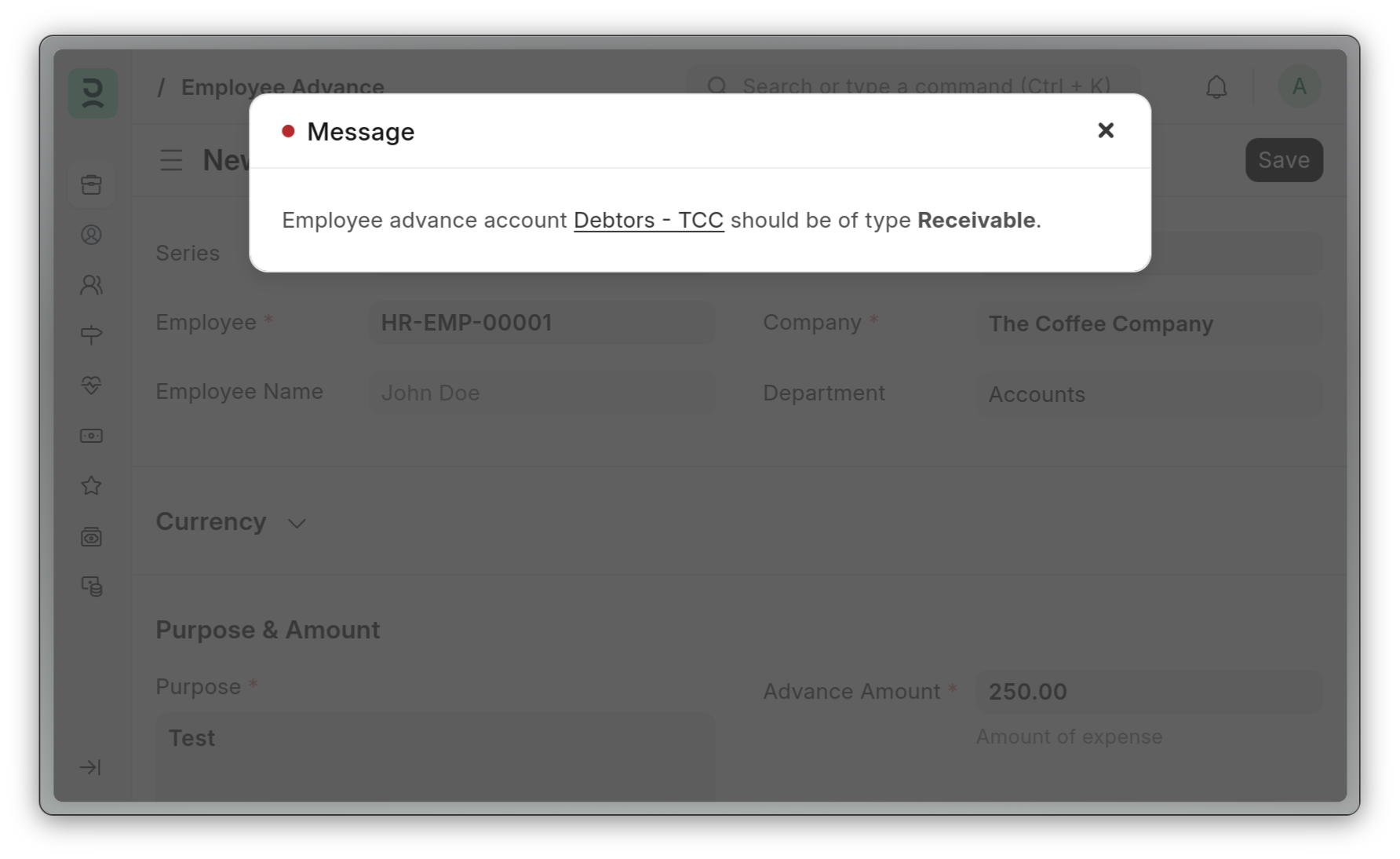
Task: Open the eye-card sidebar icon
Action: tap(92, 537)
